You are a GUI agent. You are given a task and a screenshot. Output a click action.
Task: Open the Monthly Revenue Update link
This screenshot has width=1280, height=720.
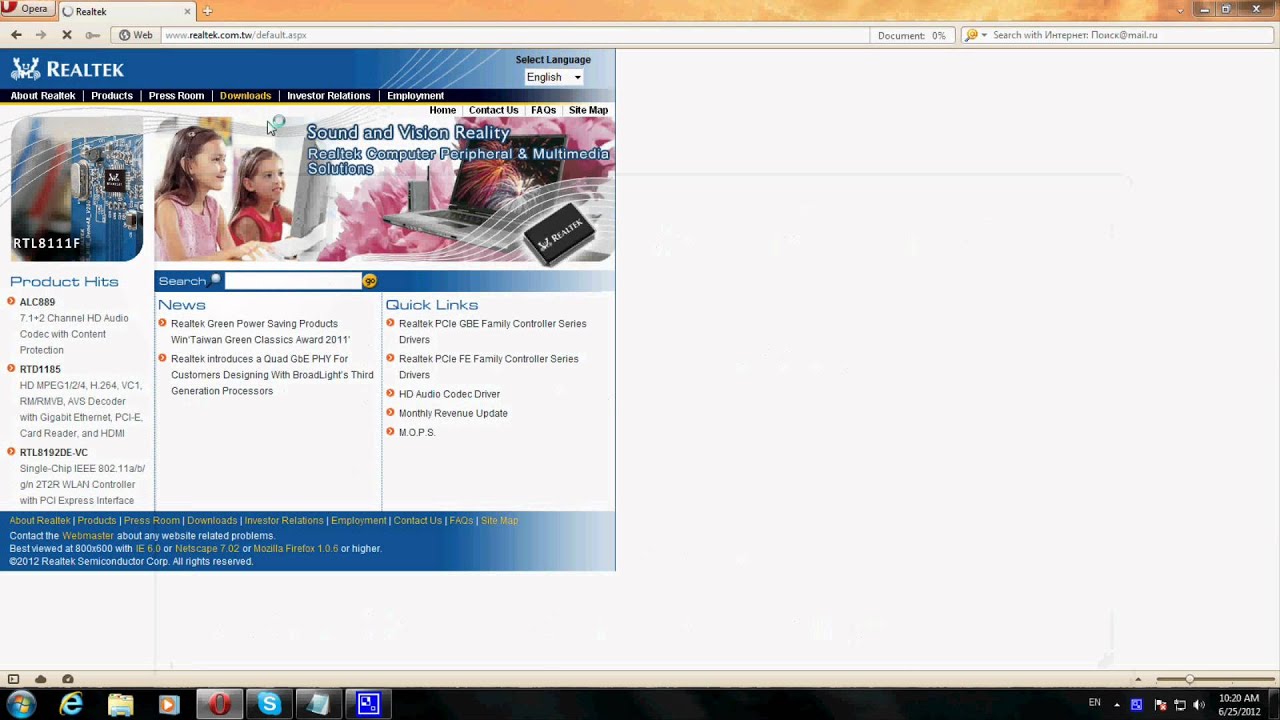point(453,413)
